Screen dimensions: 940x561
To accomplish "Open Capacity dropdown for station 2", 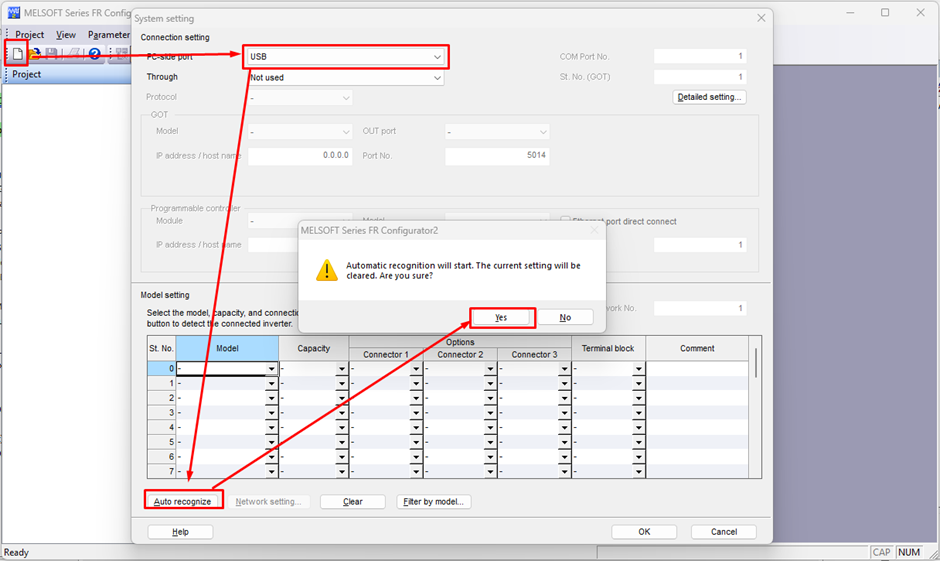I will click(342, 398).
